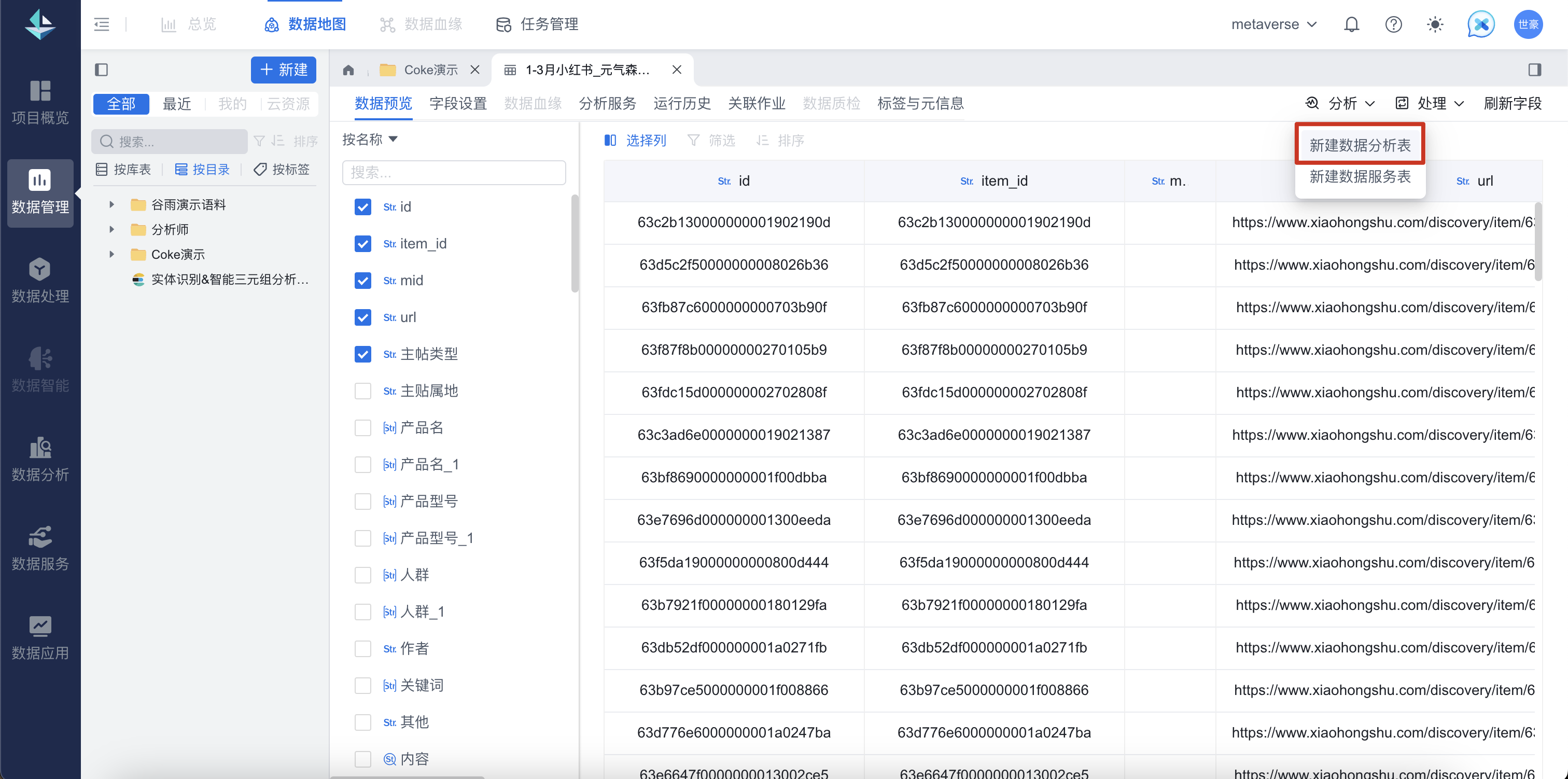Image resolution: width=1568 pixels, height=779 pixels.
Task: Click the 新建 button
Action: (284, 69)
